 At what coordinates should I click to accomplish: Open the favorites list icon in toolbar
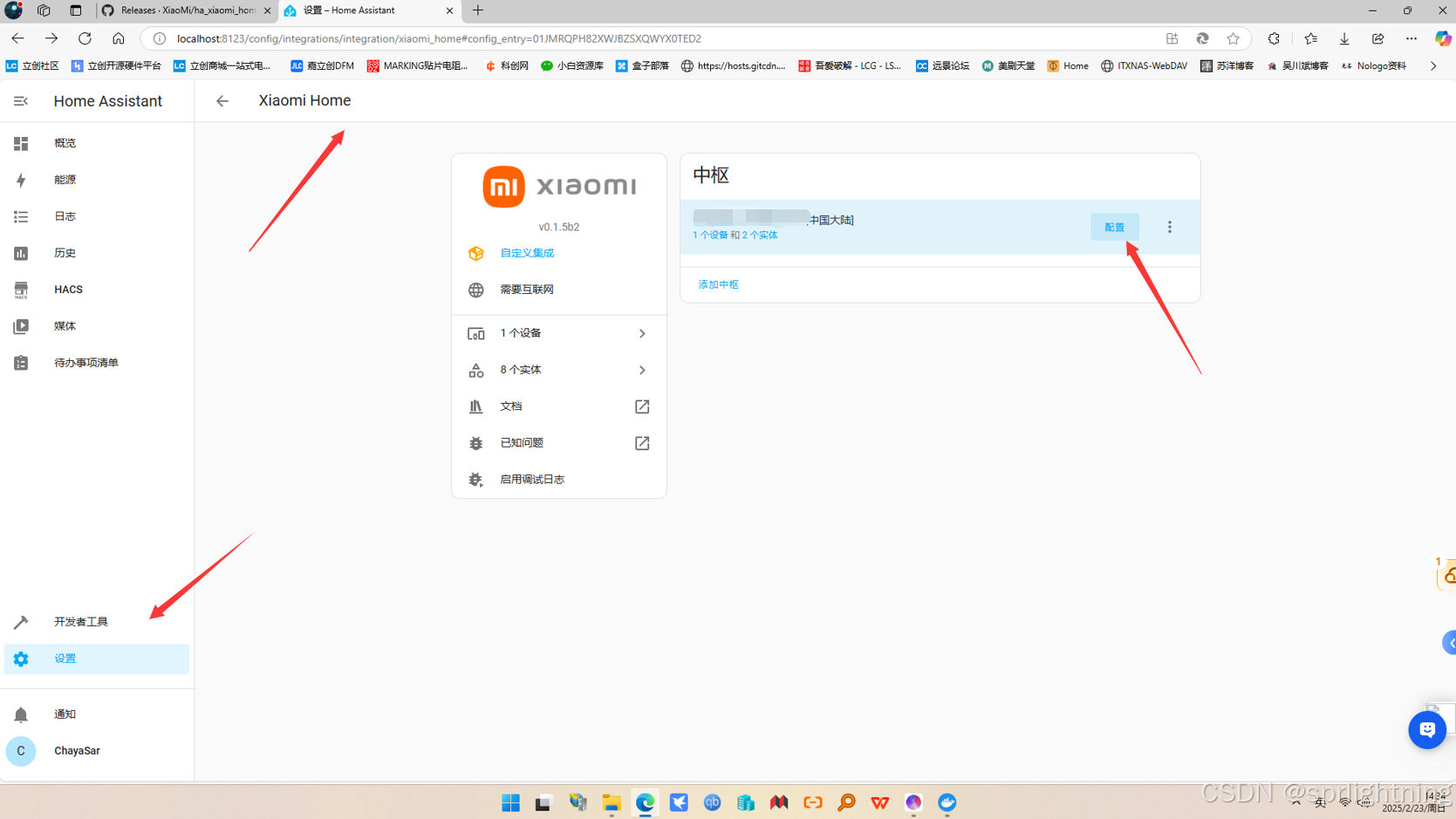click(1310, 38)
